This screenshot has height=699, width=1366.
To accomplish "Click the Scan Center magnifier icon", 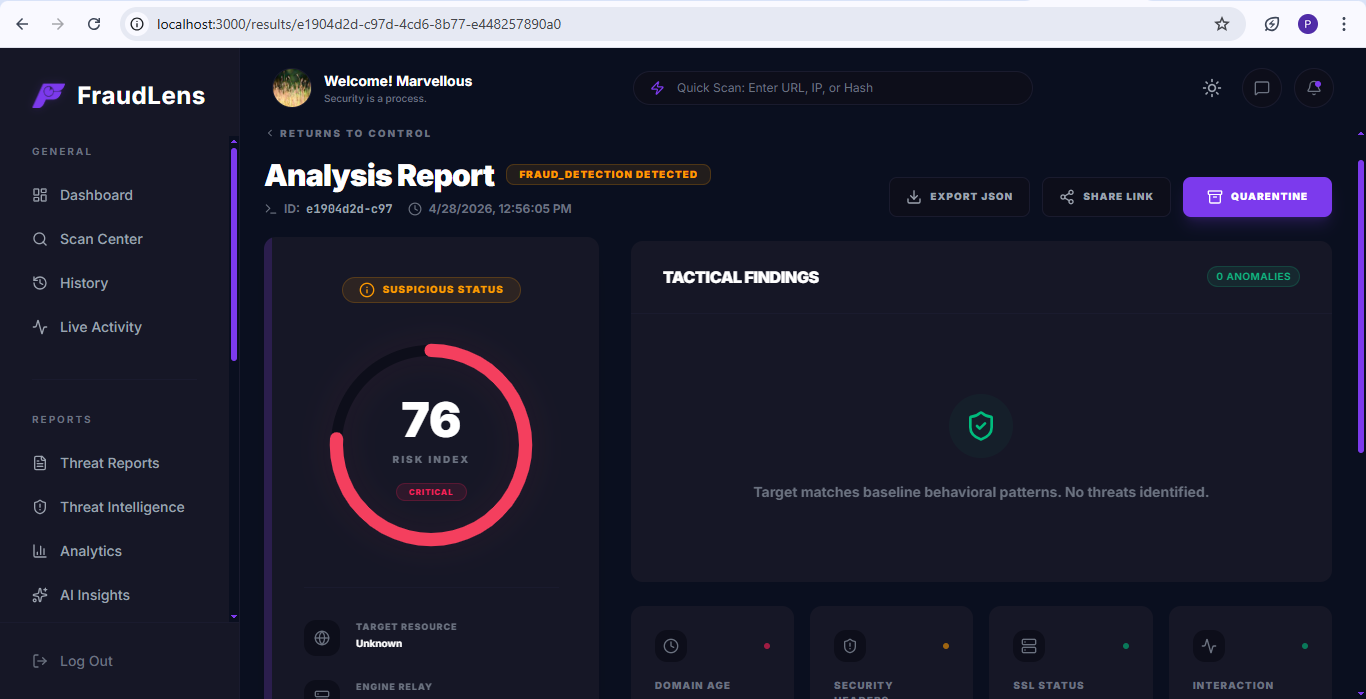I will pyautogui.click(x=40, y=239).
